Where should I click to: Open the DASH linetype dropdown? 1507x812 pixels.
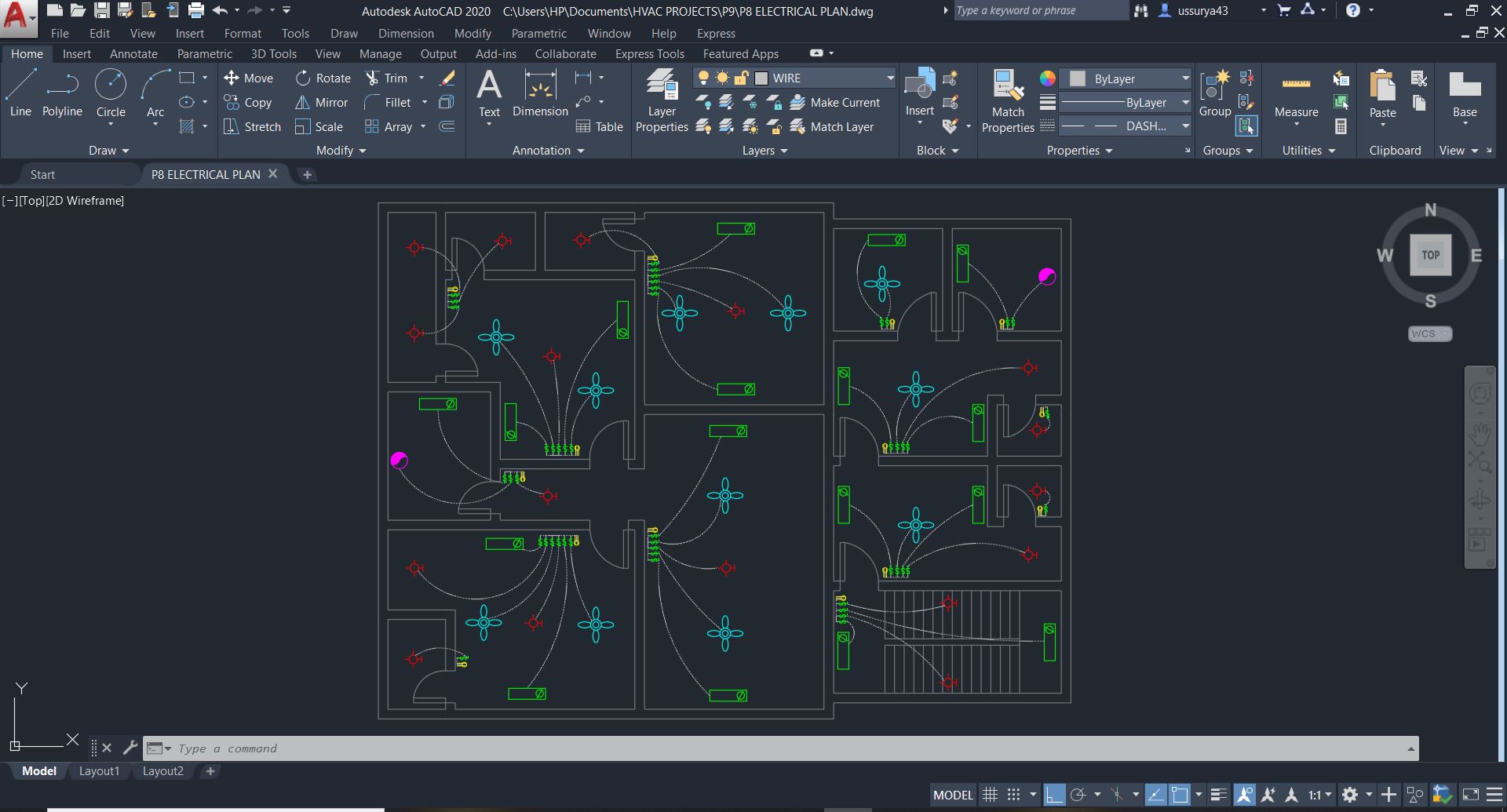tap(1185, 126)
